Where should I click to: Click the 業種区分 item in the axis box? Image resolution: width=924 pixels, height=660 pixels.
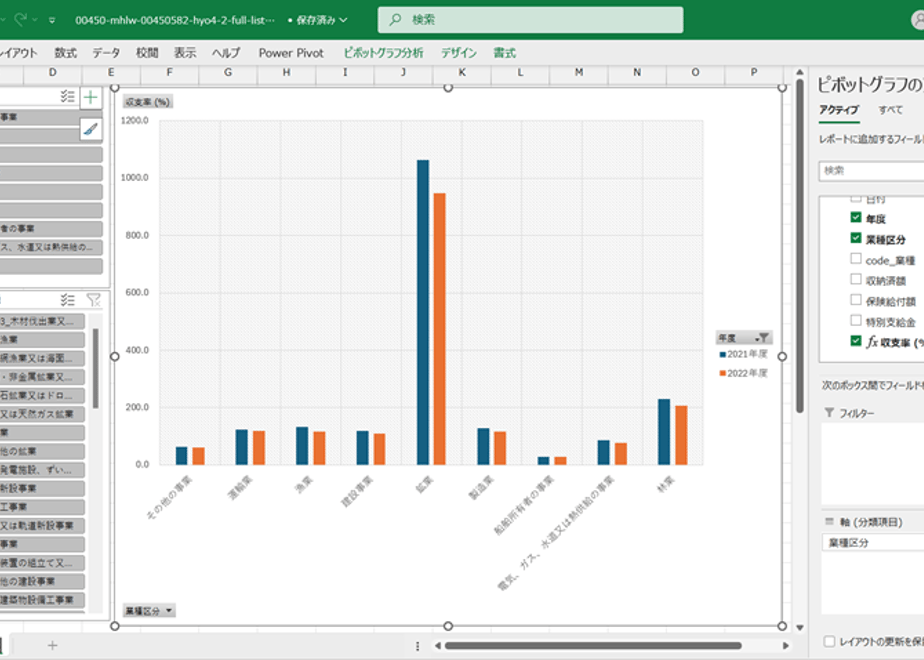tap(873, 543)
